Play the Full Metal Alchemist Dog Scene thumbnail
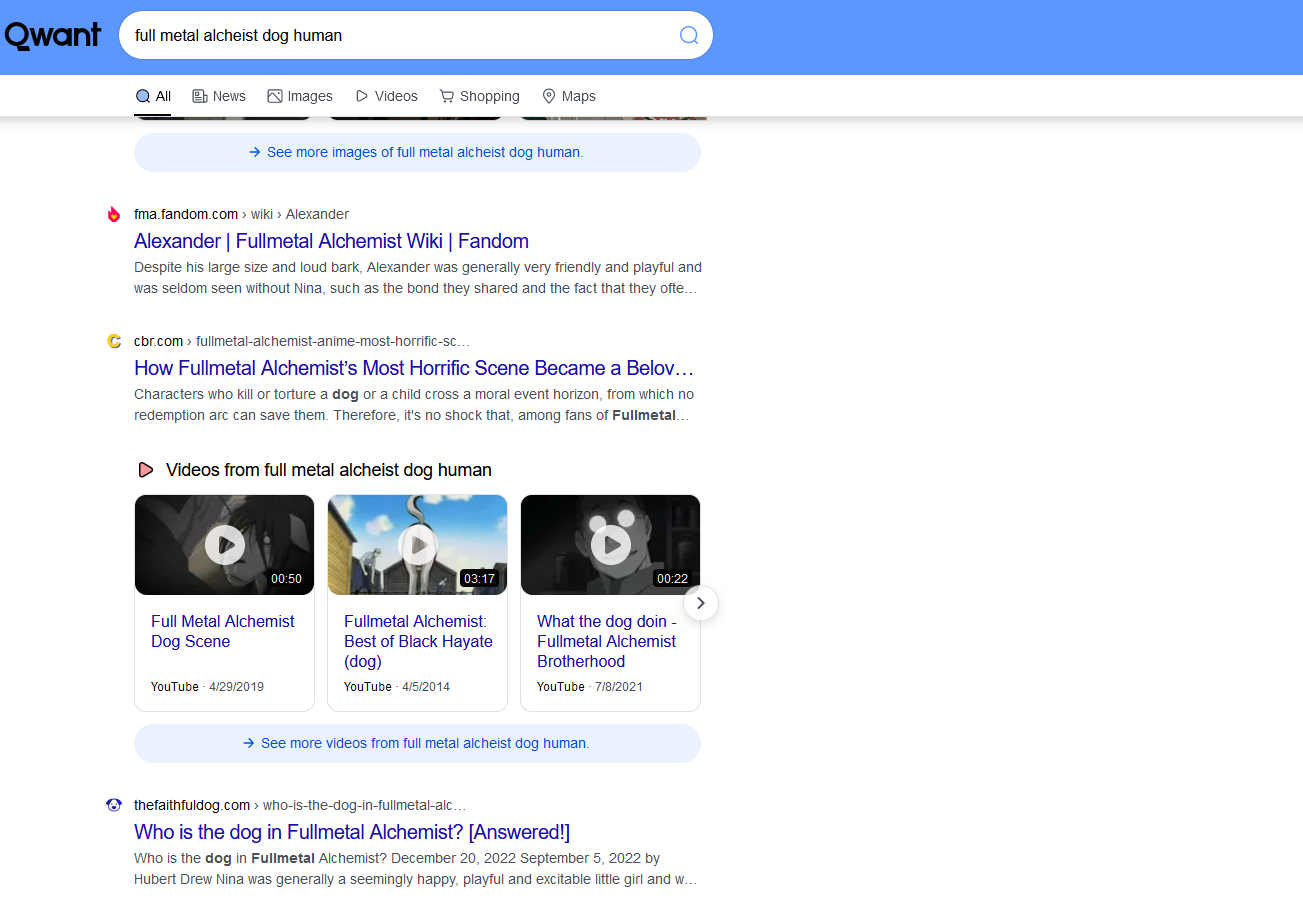Viewport: 1303px width, 902px height. [225, 545]
